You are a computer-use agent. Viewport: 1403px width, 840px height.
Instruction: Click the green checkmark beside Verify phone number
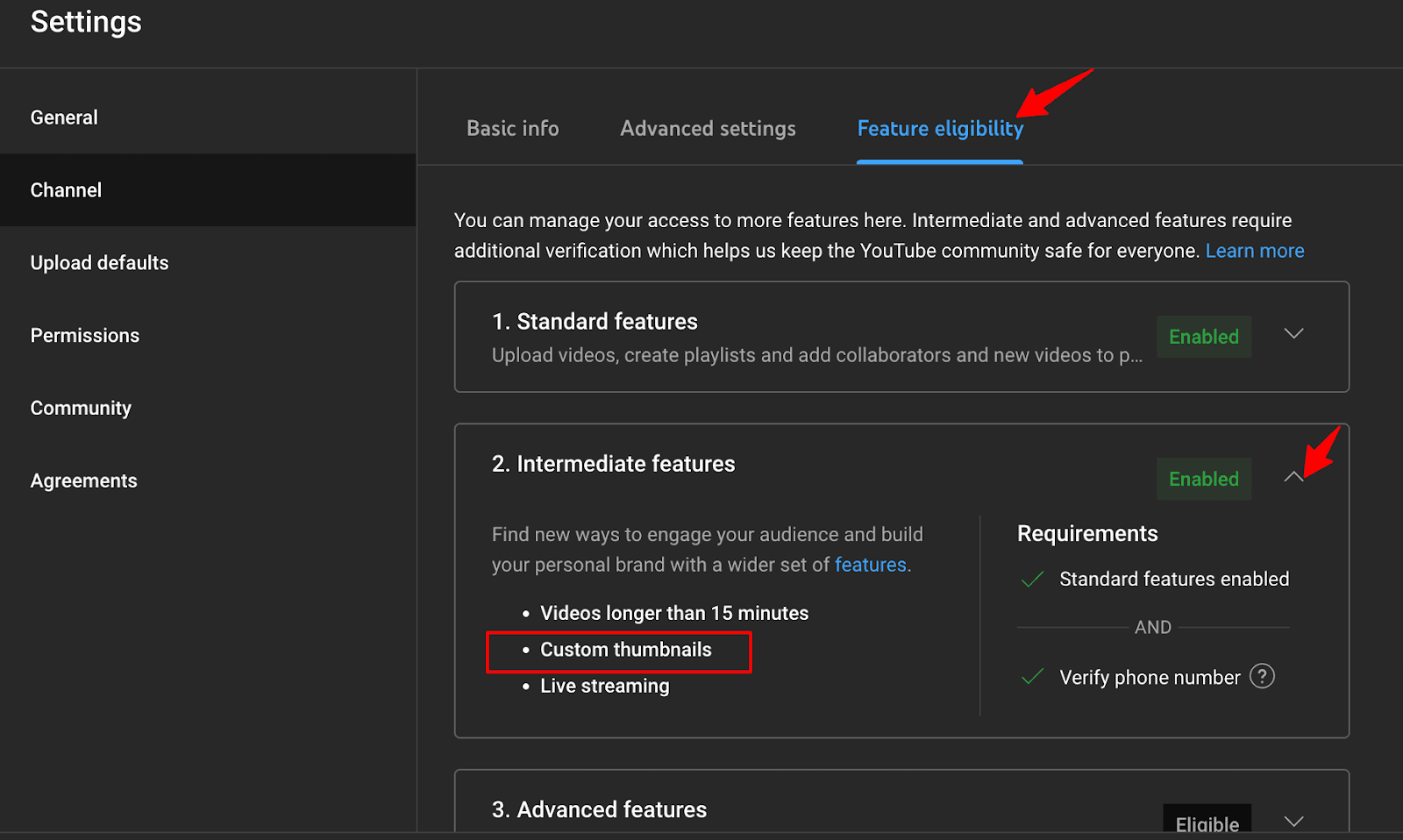pyautogui.click(x=1032, y=677)
